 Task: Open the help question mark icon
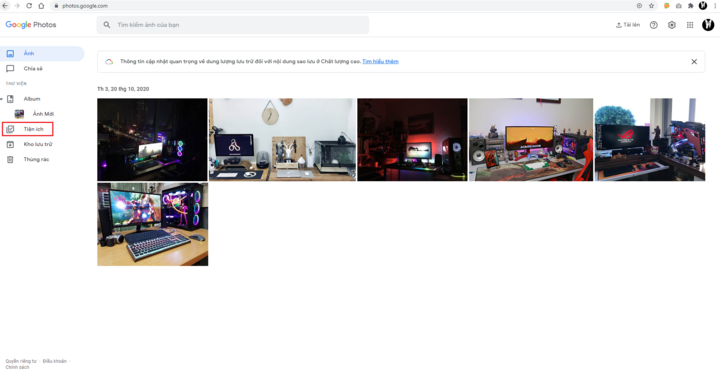pyautogui.click(x=653, y=25)
